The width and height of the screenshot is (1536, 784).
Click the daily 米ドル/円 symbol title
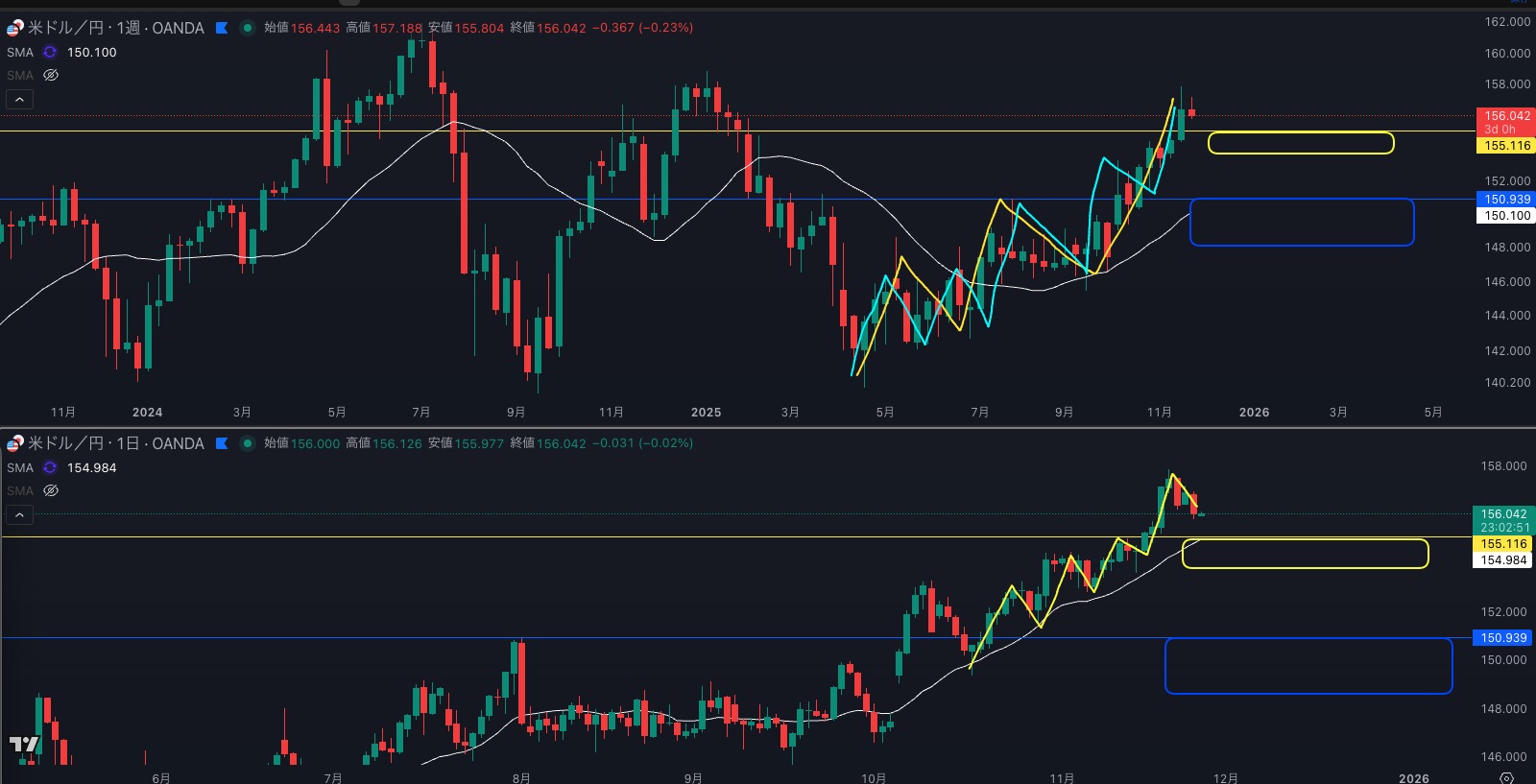[115, 443]
